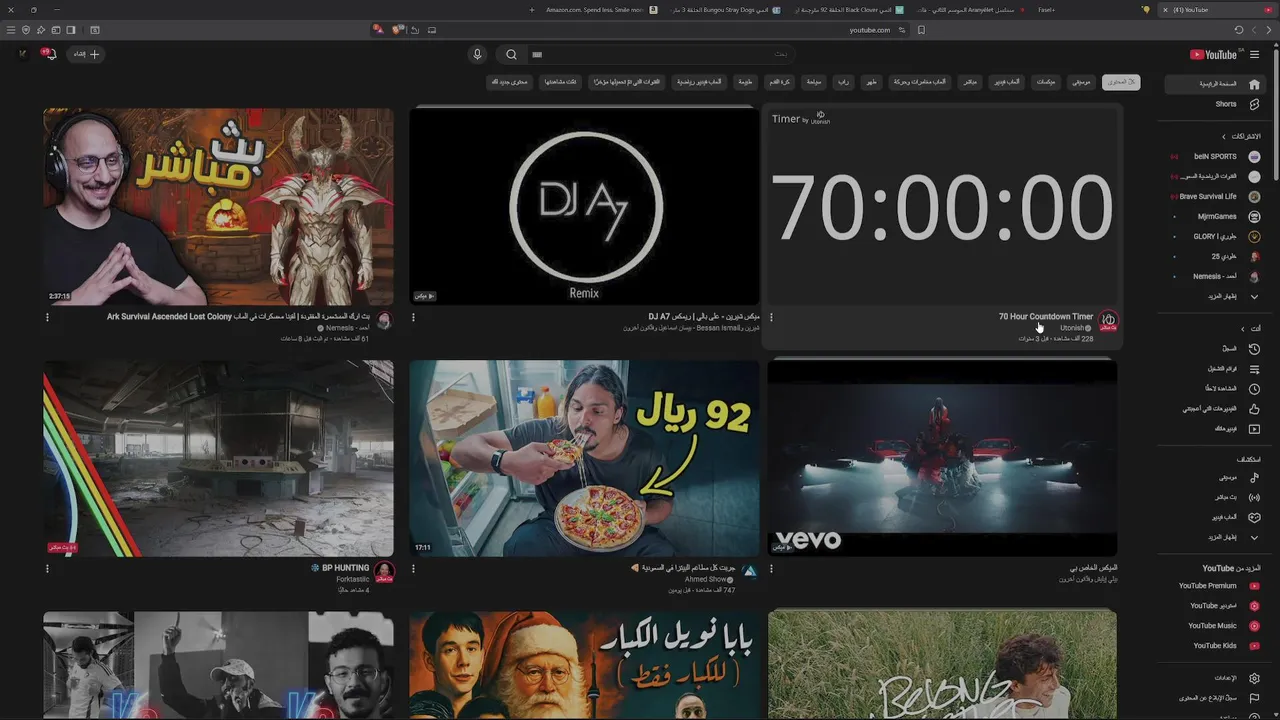The image size is (1280, 720).
Task: Open Playlists in the sidebar
Action: pyautogui.click(x=1217, y=369)
